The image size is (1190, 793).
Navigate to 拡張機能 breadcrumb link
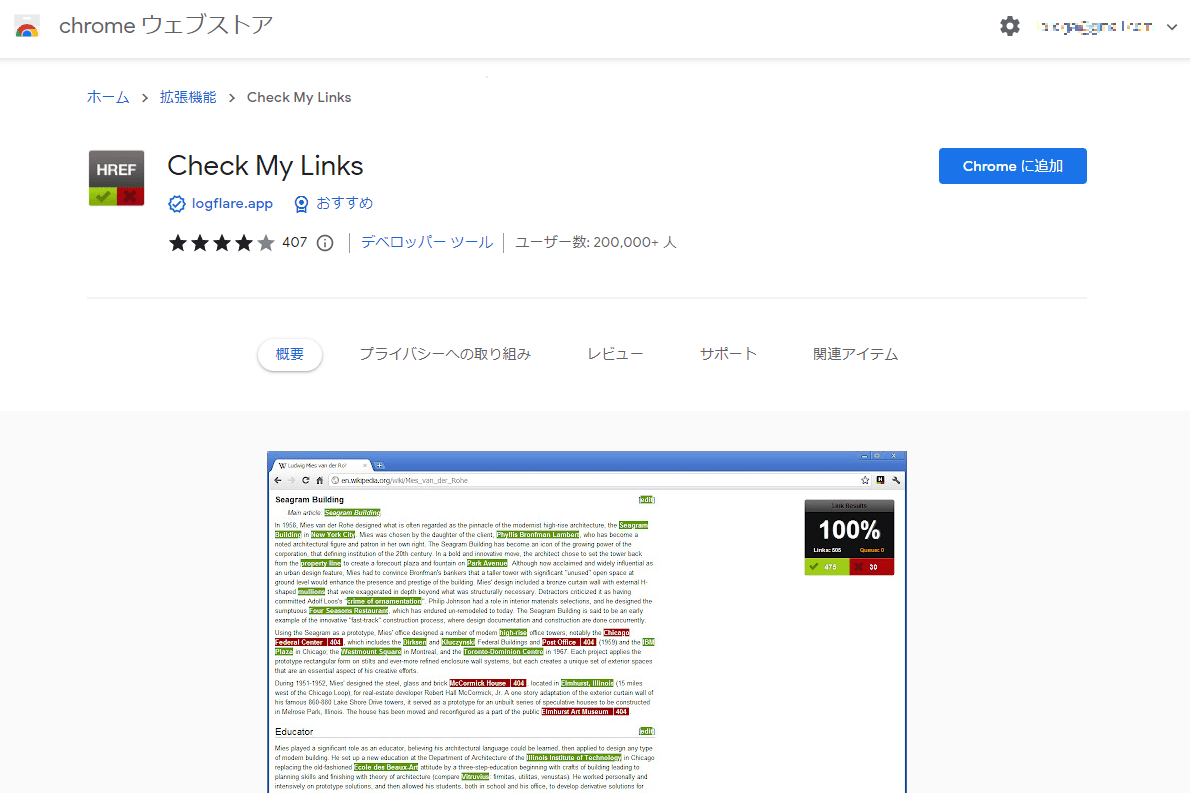tap(188, 97)
